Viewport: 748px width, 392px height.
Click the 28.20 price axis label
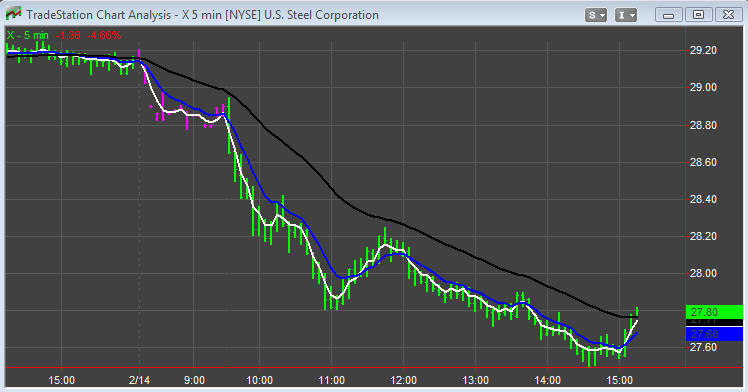(704, 237)
